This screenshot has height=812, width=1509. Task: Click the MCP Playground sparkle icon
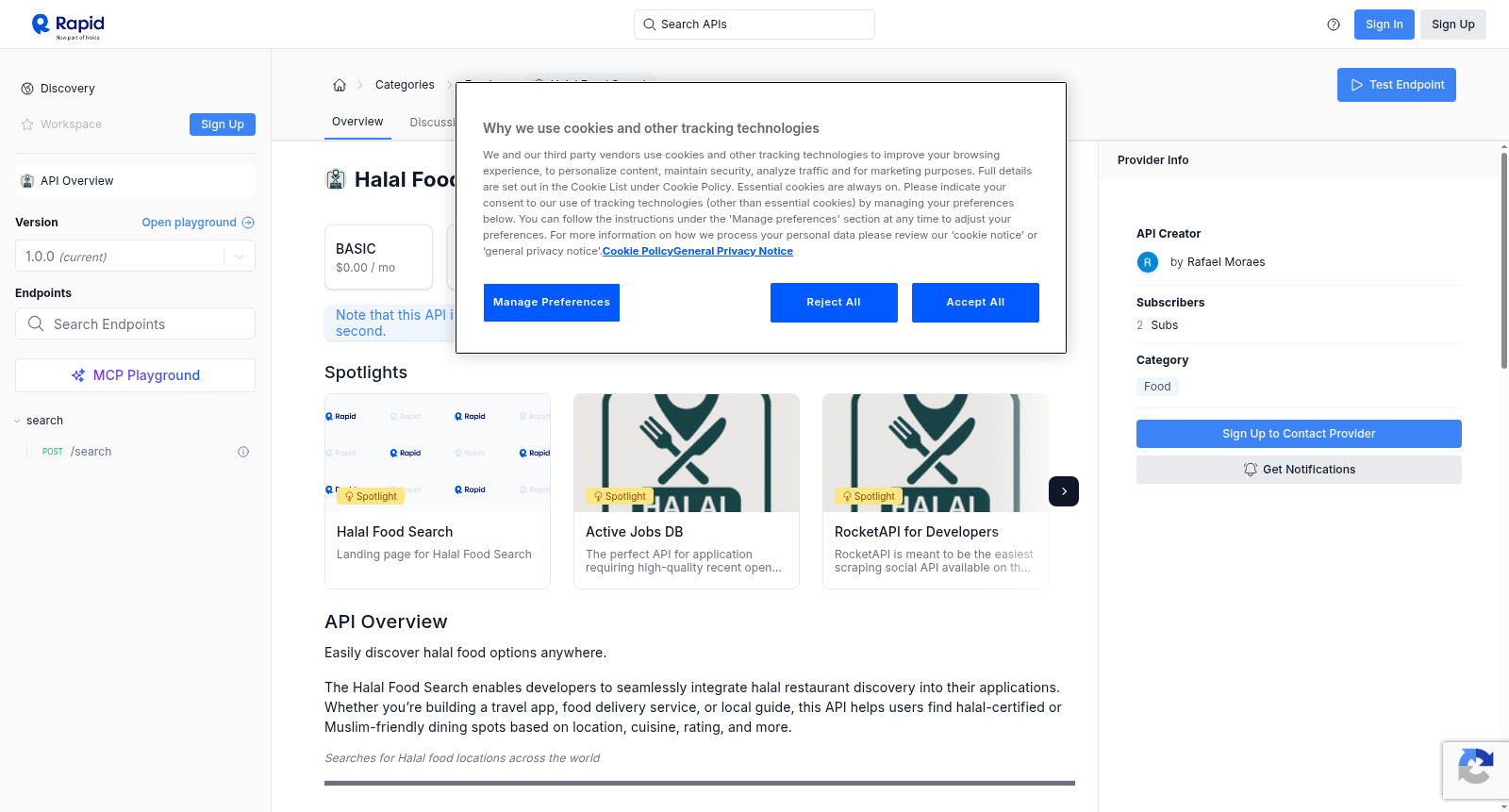78,375
